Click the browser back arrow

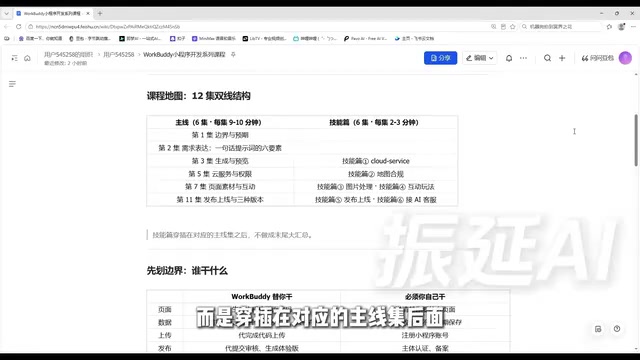(7, 27)
